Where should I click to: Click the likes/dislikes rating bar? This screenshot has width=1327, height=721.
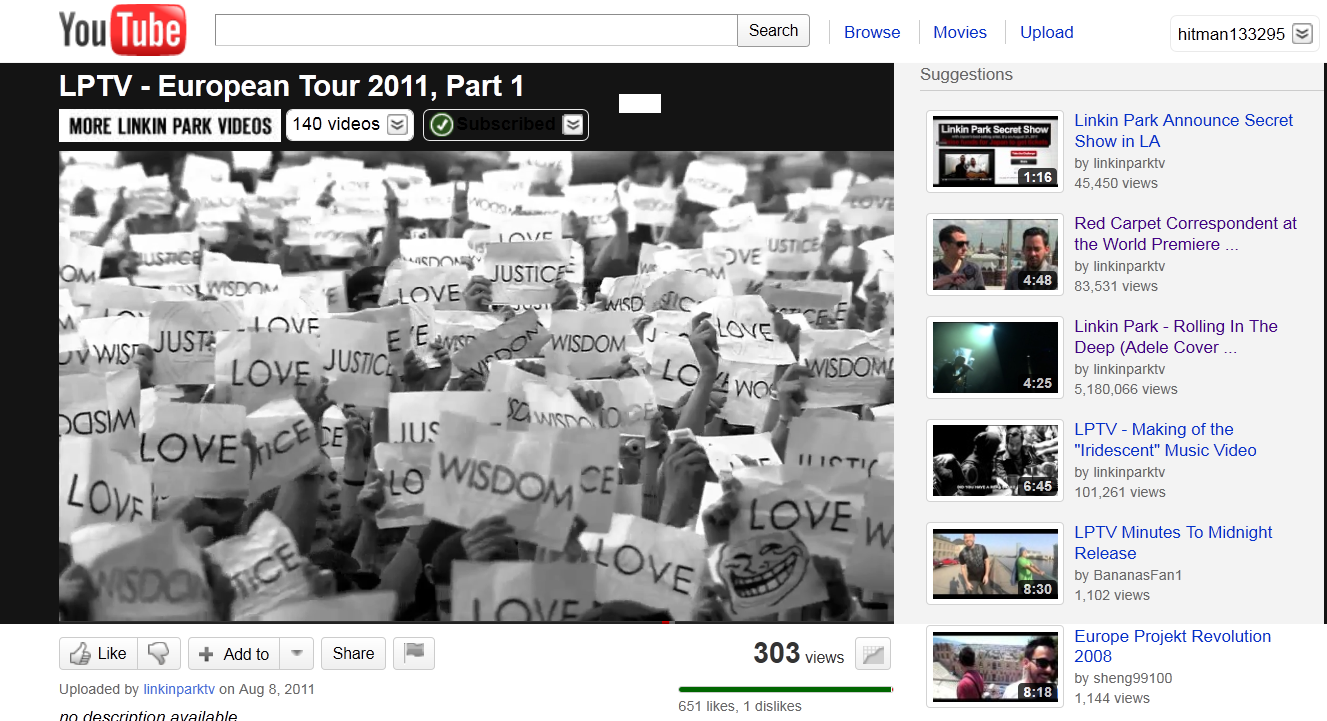click(785, 689)
